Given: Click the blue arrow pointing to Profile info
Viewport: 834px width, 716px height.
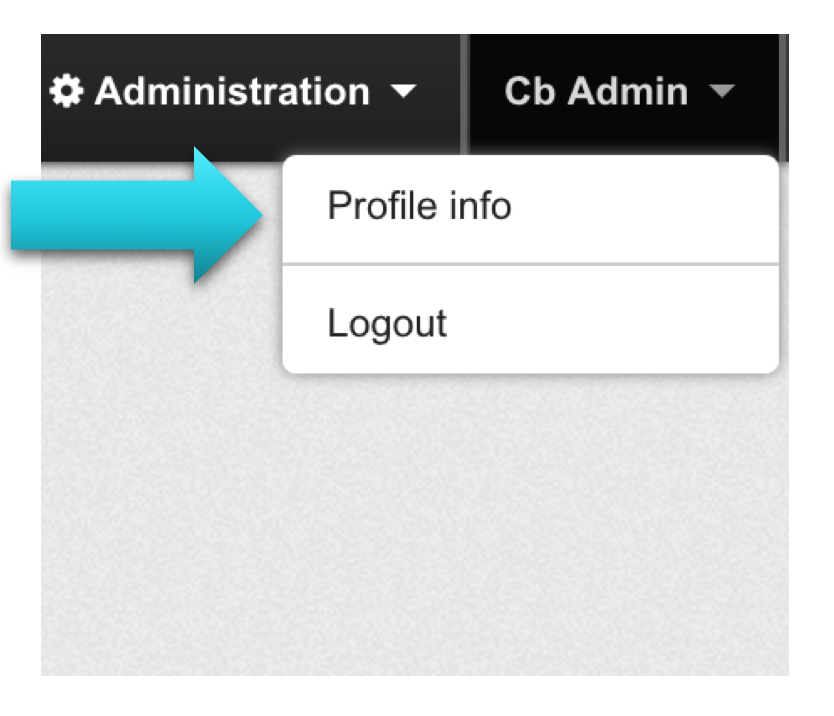Looking at the screenshot, I should click(x=137, y=215).
